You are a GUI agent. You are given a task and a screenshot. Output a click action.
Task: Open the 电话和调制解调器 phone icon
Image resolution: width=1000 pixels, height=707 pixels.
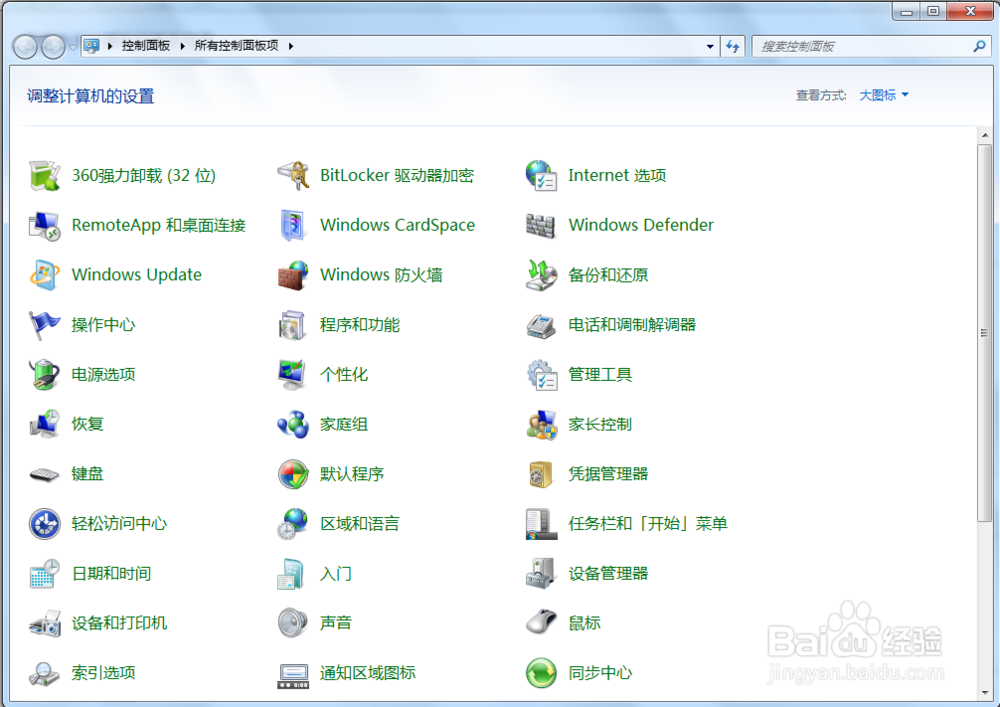pyautogui.click(x=541, y=324)
